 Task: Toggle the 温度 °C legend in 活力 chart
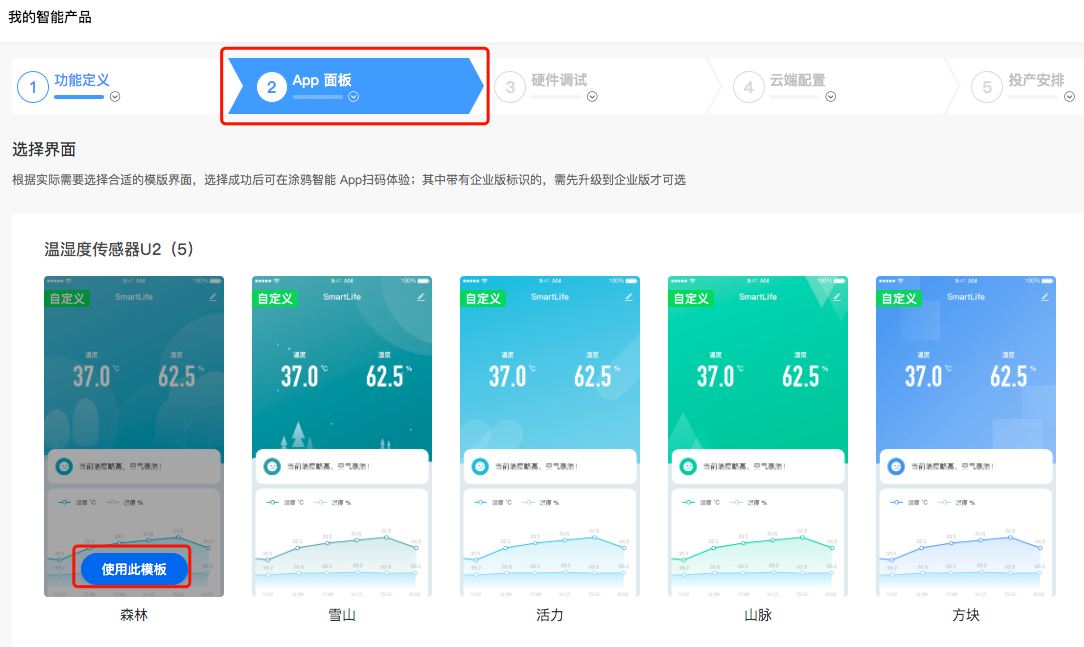pos(487,501)
